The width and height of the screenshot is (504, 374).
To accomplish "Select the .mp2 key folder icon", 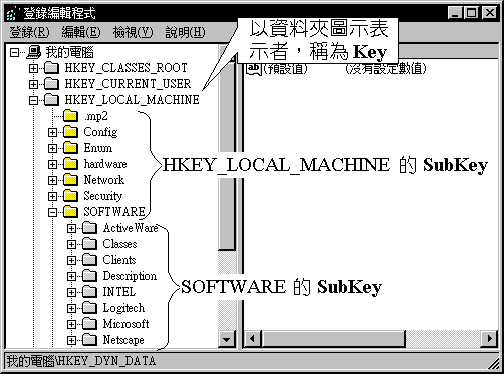I will (70, 116).
